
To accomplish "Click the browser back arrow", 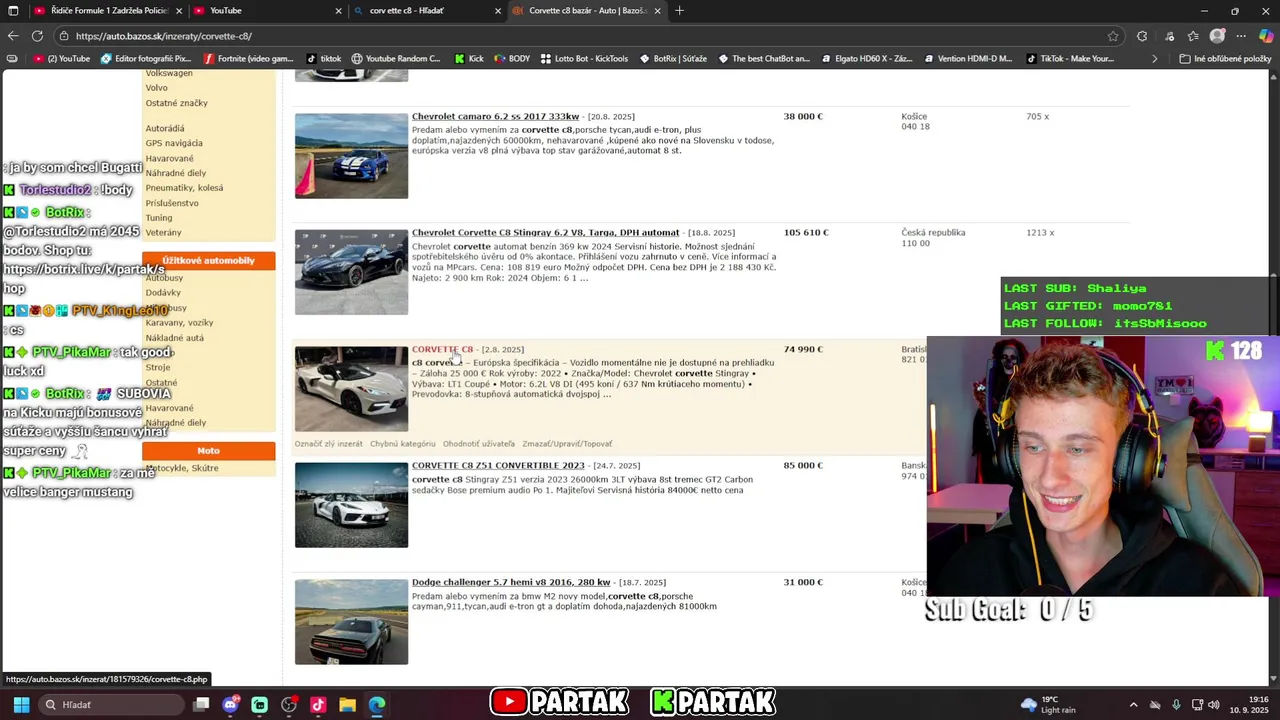I will coord(13,36).
